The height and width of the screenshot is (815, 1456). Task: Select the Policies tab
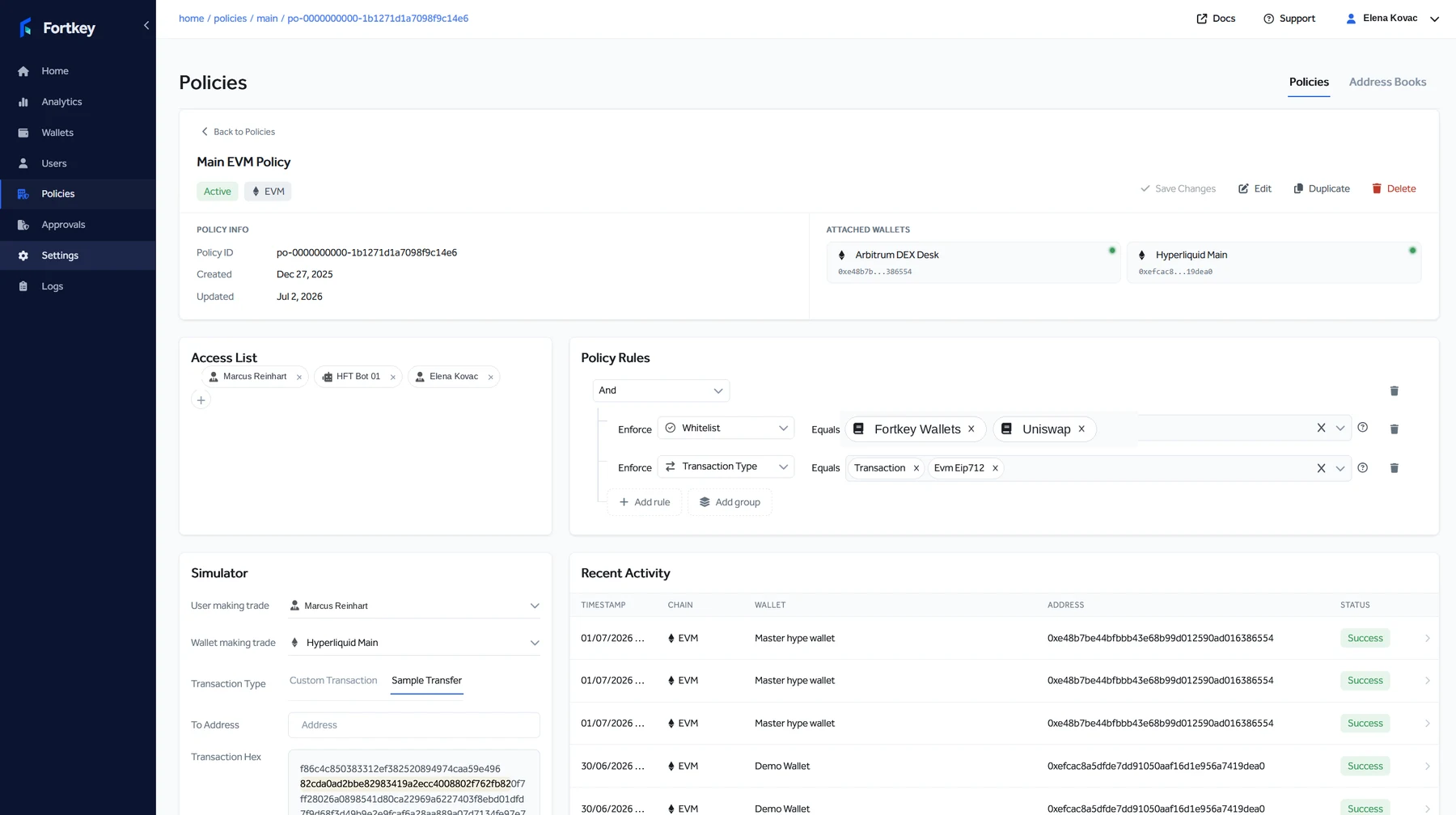[1309, 82]
